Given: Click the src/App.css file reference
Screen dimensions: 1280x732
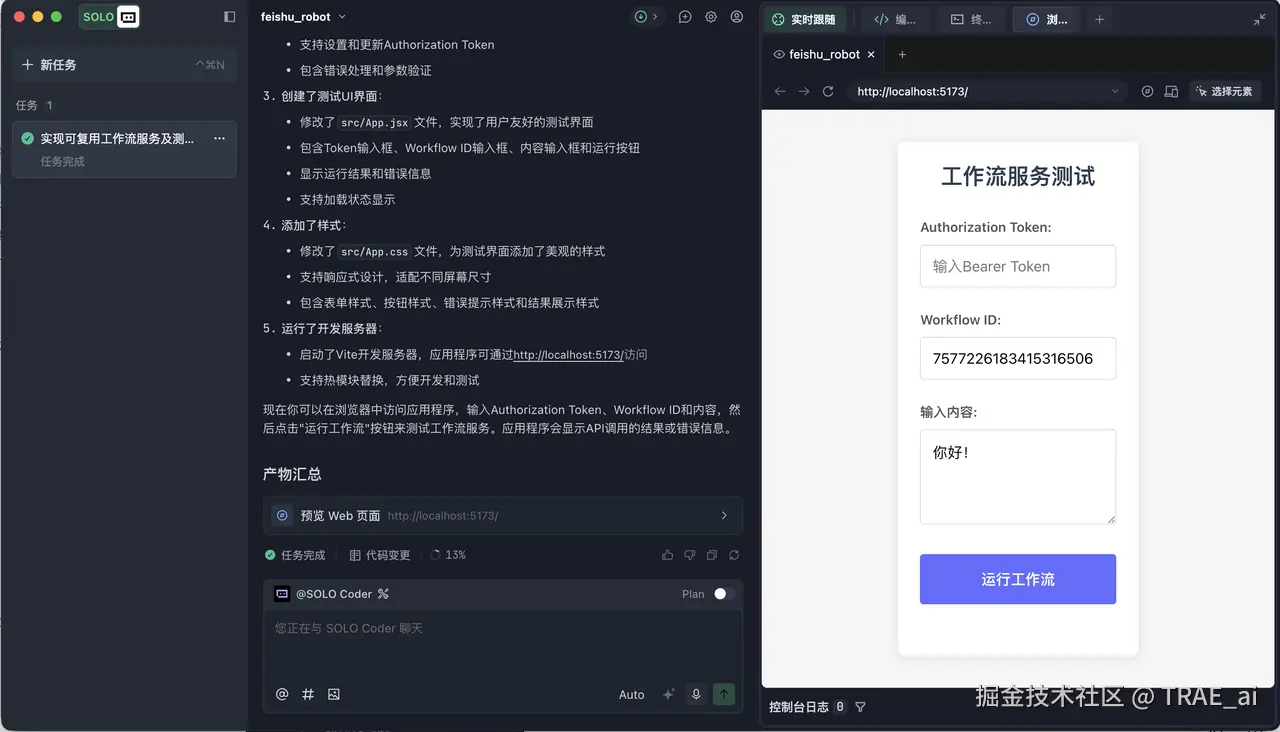Looking at the screenshot, I should (373, 251).
